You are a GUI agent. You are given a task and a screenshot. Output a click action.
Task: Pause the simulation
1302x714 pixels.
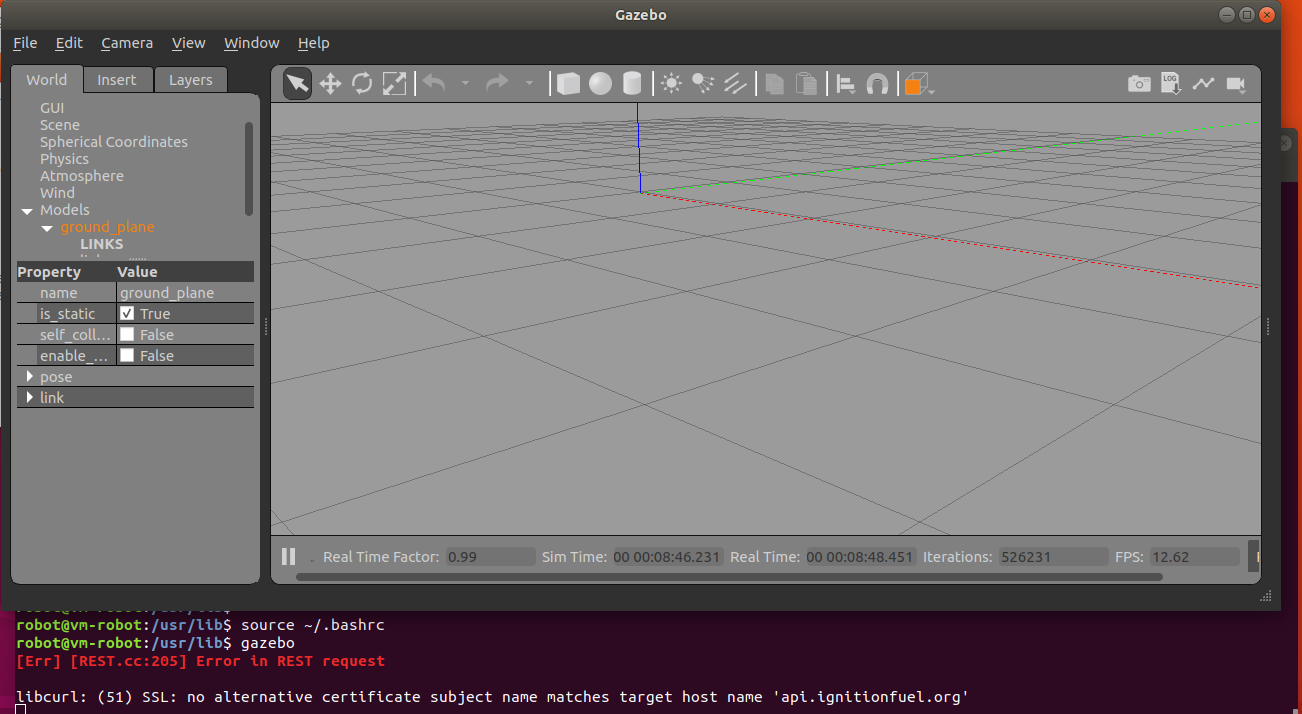click(x=288, y=557)
